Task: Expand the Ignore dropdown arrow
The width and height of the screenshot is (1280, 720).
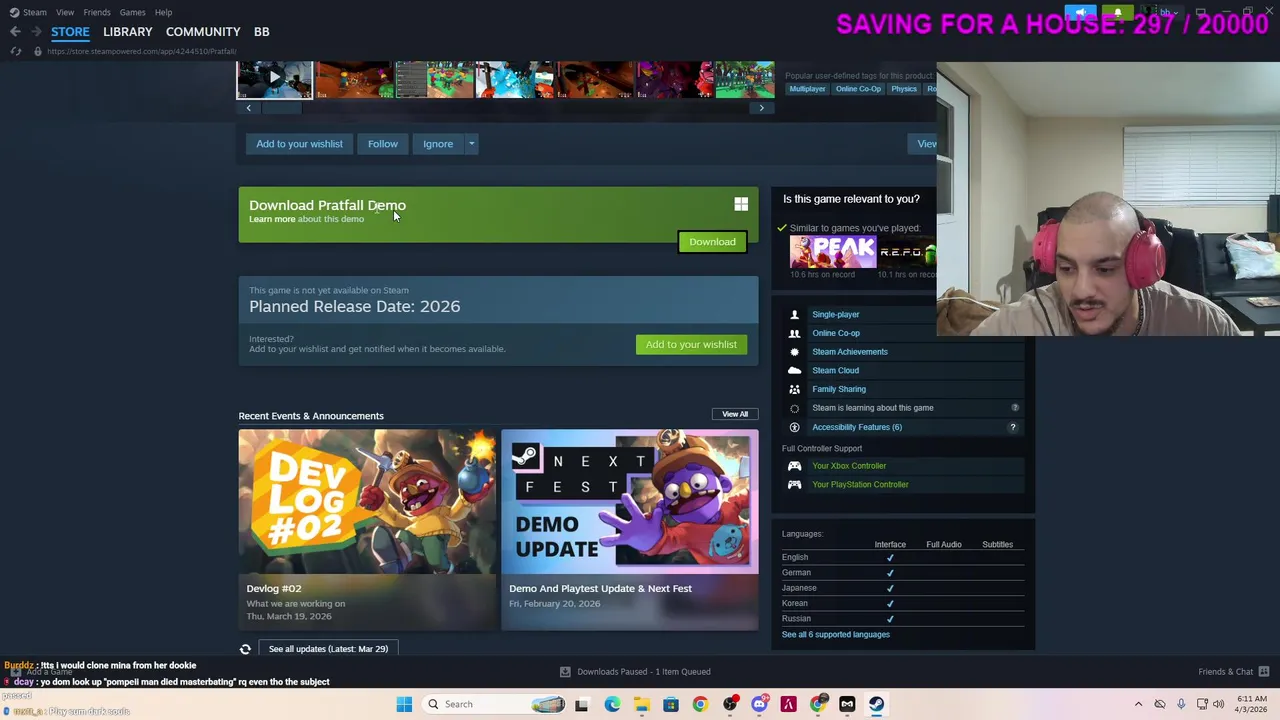Action: [471, 144]
